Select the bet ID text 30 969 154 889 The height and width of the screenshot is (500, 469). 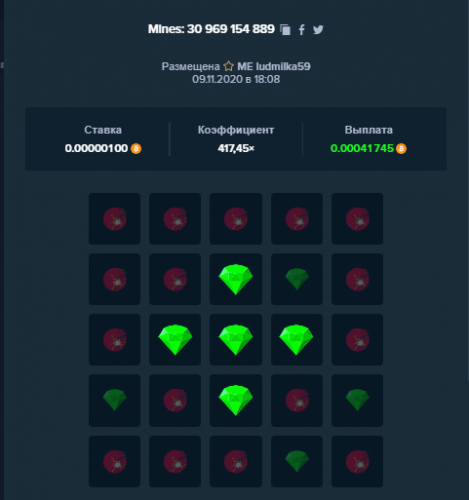(231, 29)
